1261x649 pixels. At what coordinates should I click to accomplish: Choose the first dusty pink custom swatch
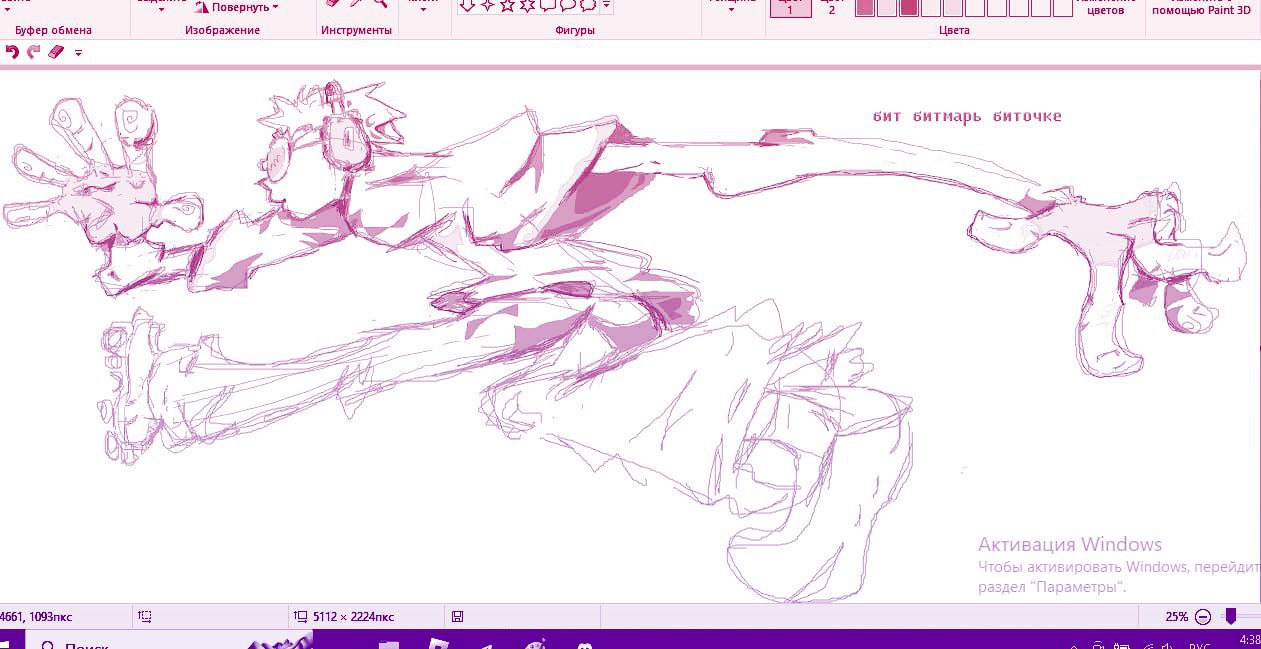(x=865, y=8)
